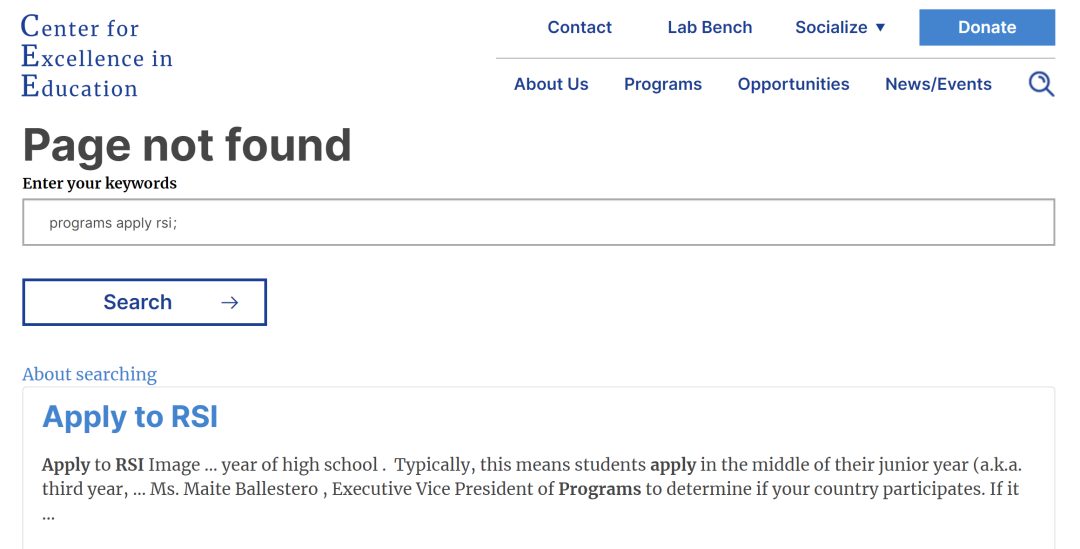Click the Search button text
Screen dimensions: 1080x549
[x=138, y=302]
